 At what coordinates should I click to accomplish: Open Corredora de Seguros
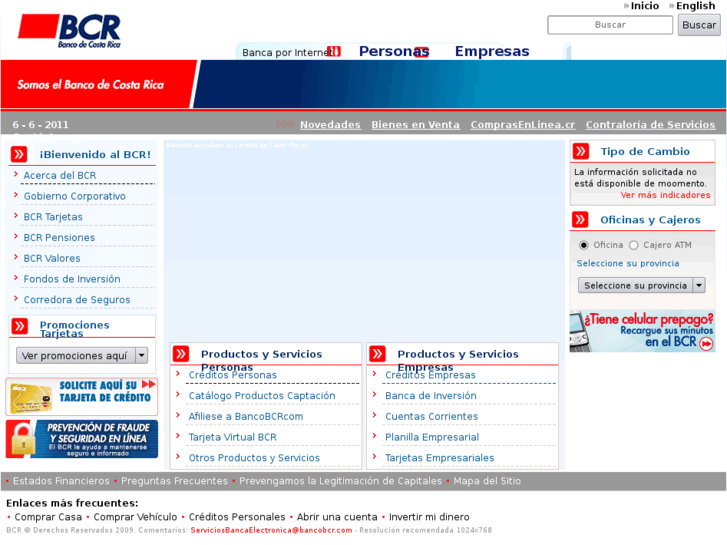77,300
